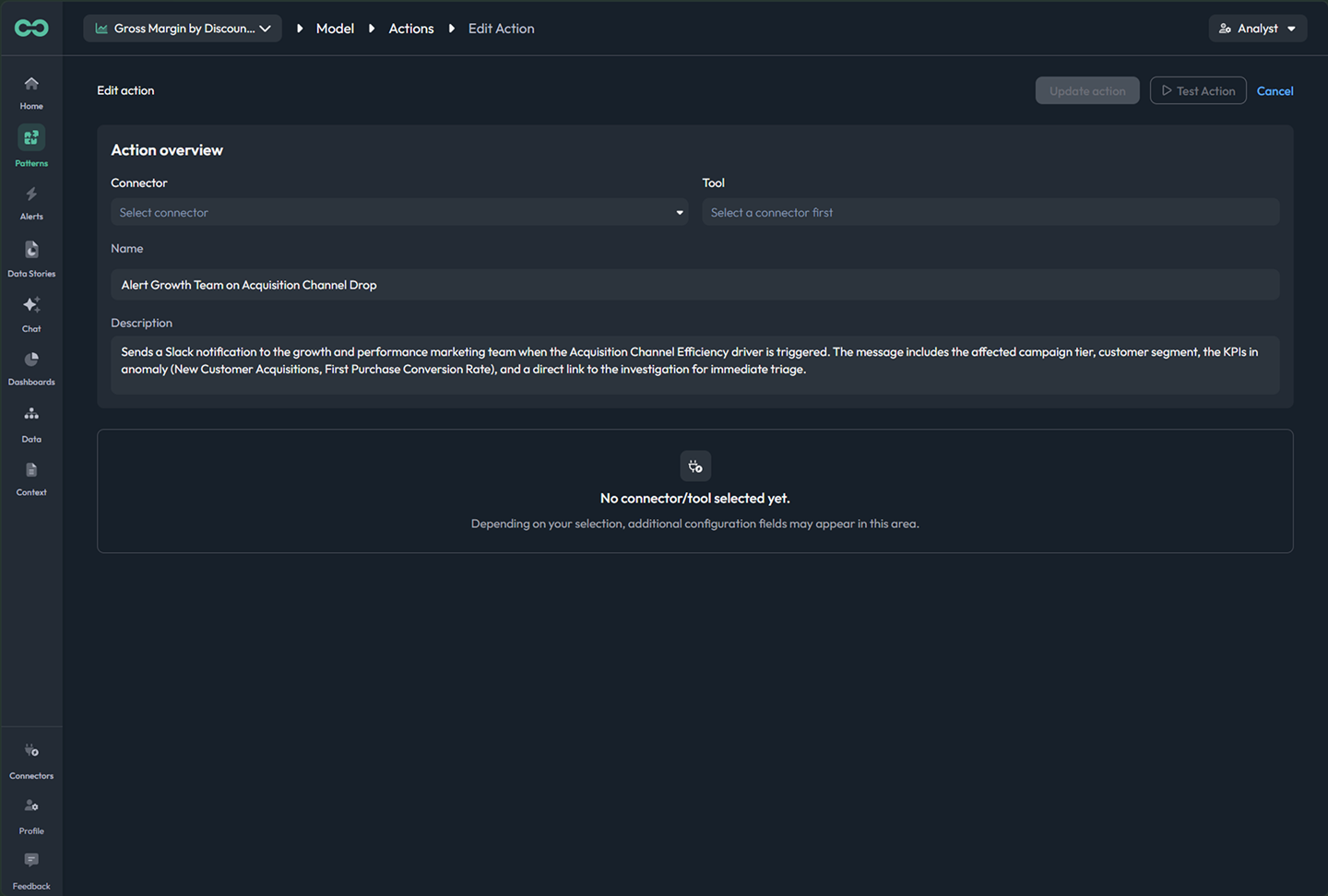Click the Tool 'Select a connector first' field
1328x896 pixels.
990,213
